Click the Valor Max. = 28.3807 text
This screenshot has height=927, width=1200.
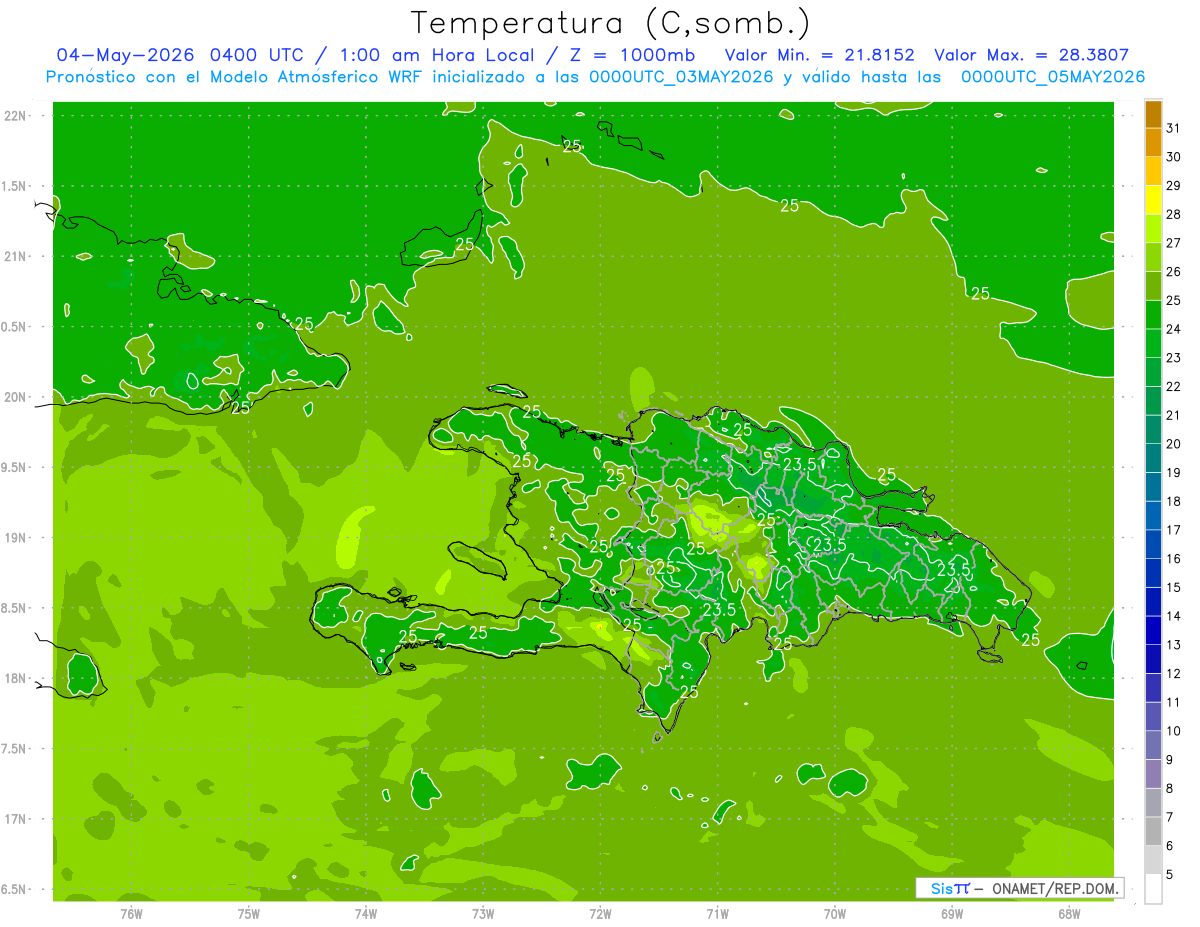pyautogui.click(x=1031, y=55)
